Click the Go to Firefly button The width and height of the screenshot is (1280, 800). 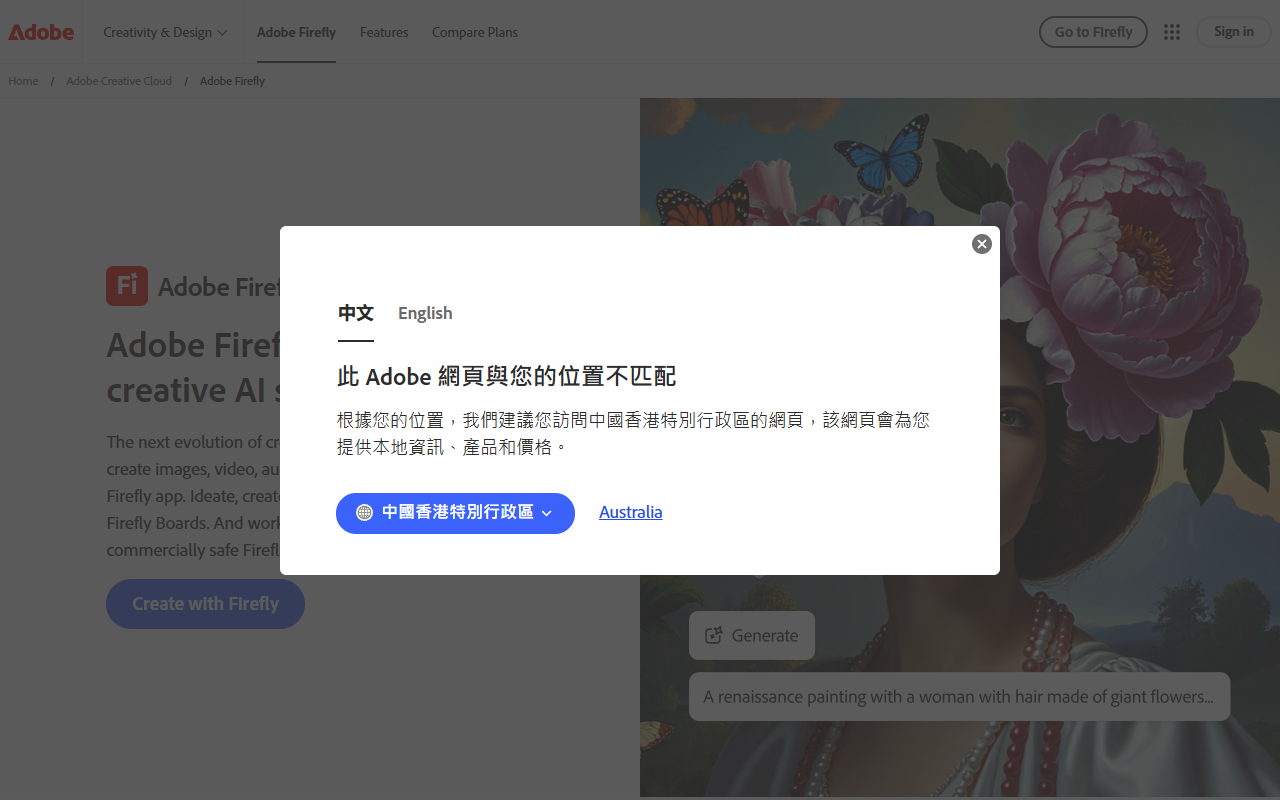[x=1093, y=32]
